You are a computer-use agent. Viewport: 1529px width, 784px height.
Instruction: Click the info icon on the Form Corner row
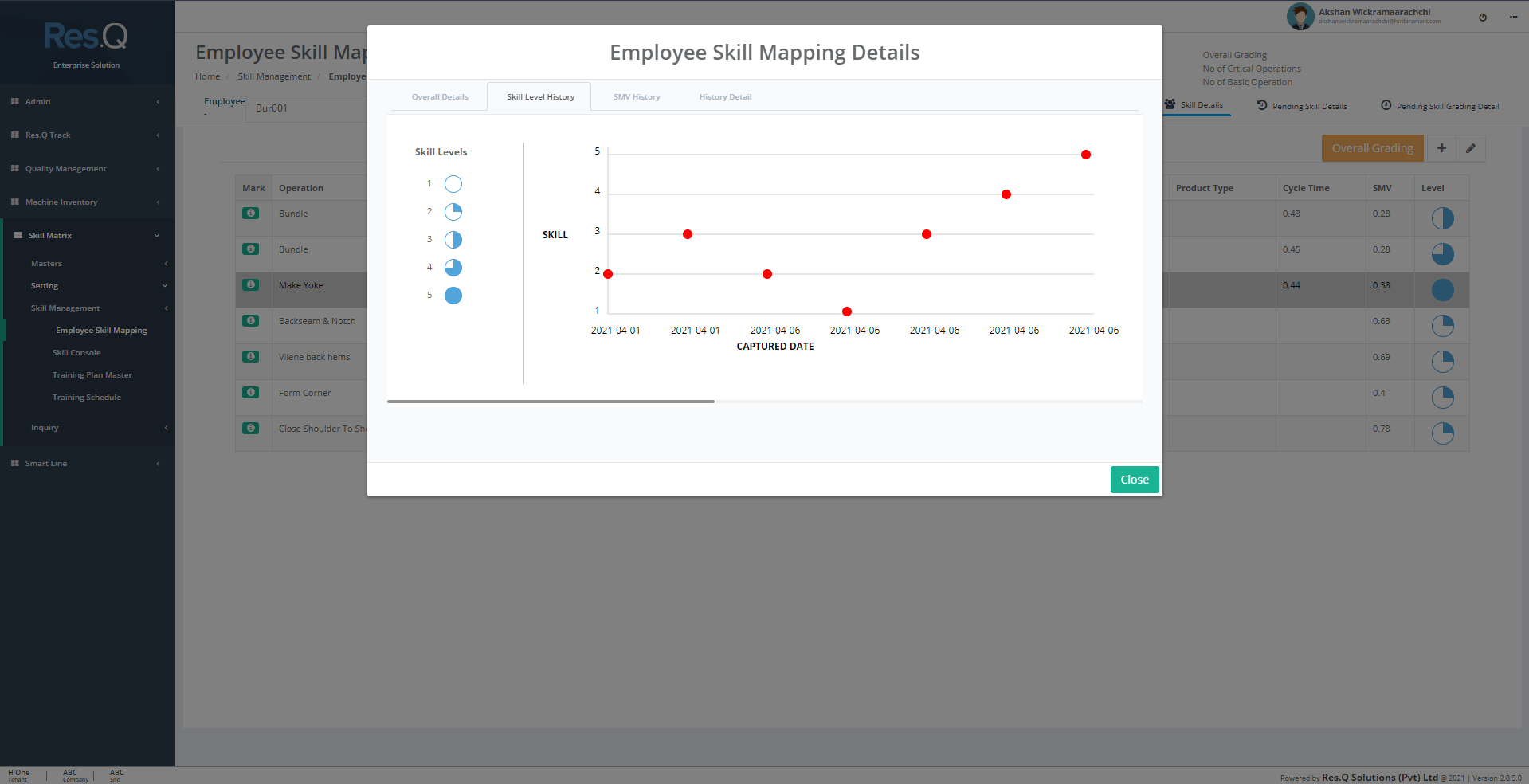click(x=250, y=392)
